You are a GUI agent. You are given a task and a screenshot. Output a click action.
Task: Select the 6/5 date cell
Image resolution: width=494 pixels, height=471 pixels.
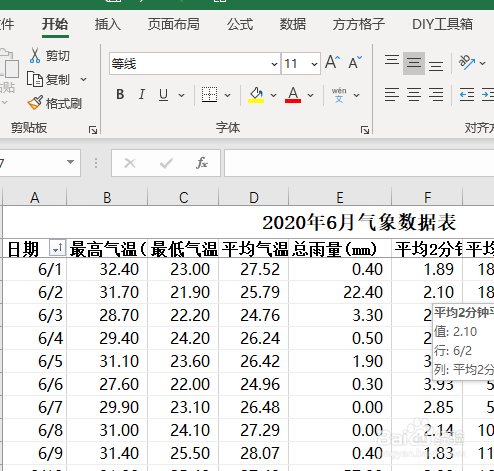click(35, 361)
